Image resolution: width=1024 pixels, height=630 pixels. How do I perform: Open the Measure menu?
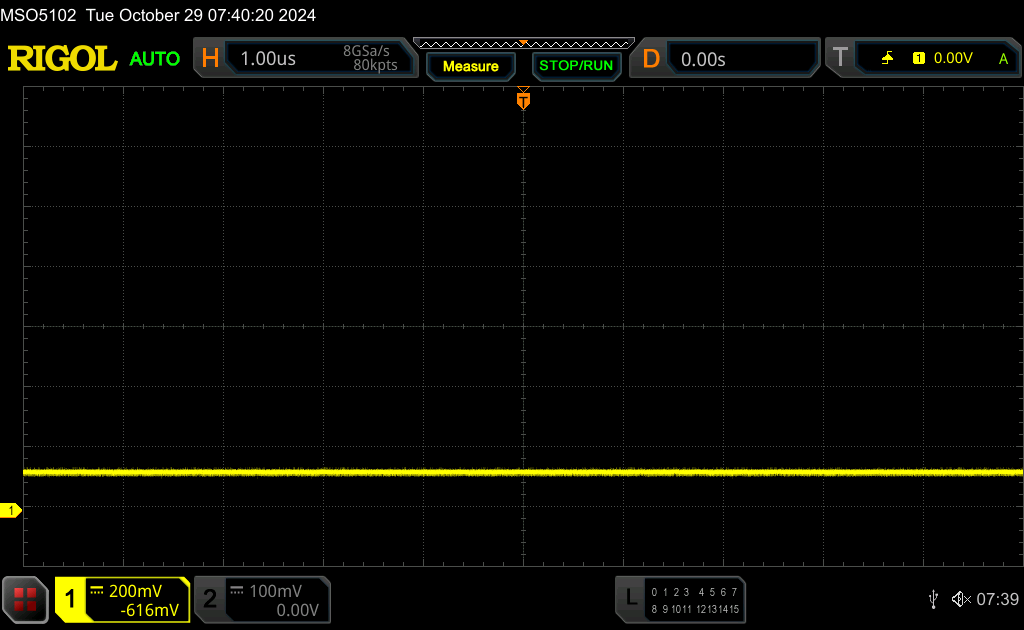point(470,66)
